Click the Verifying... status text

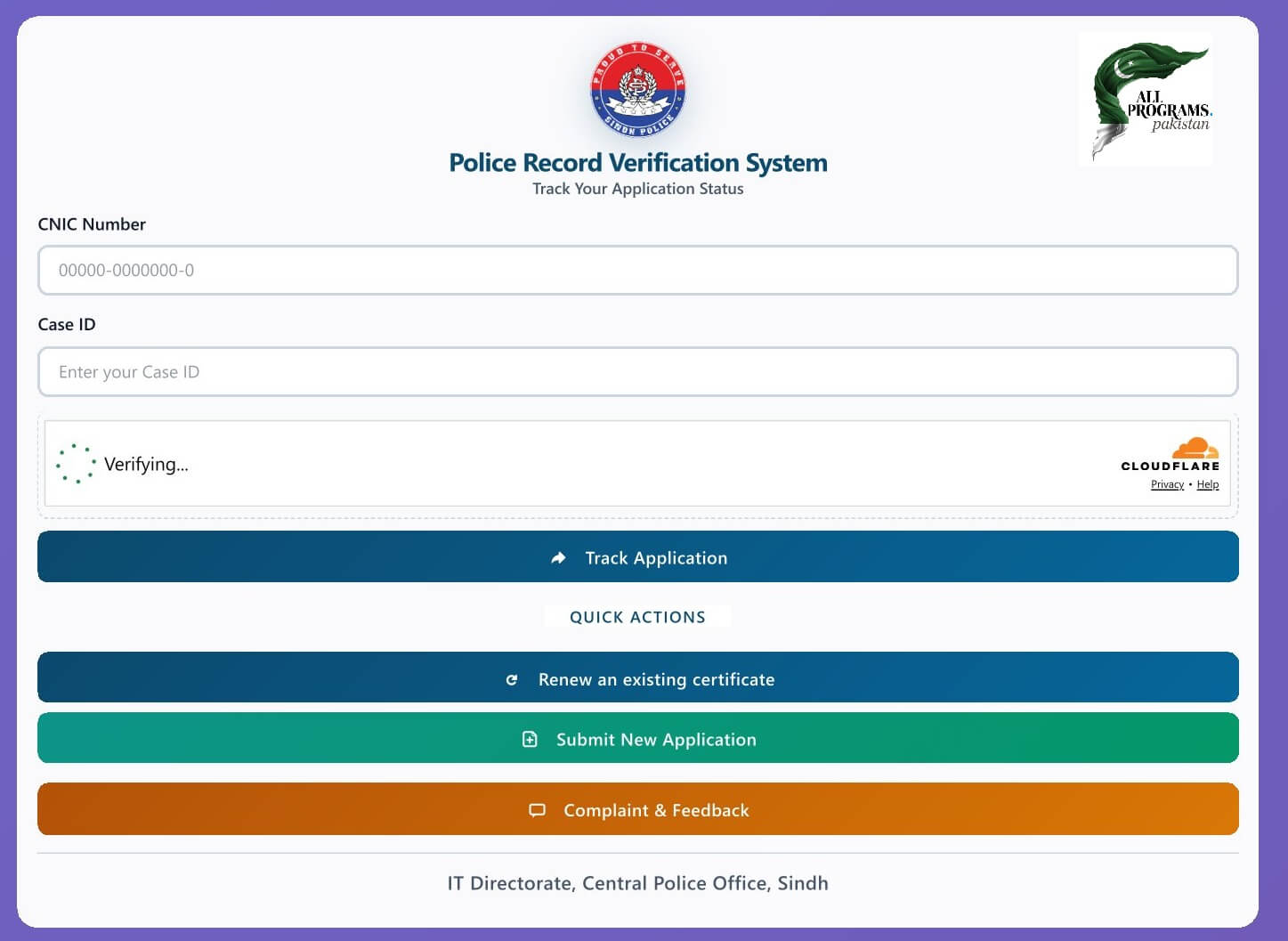click(146, 464)
